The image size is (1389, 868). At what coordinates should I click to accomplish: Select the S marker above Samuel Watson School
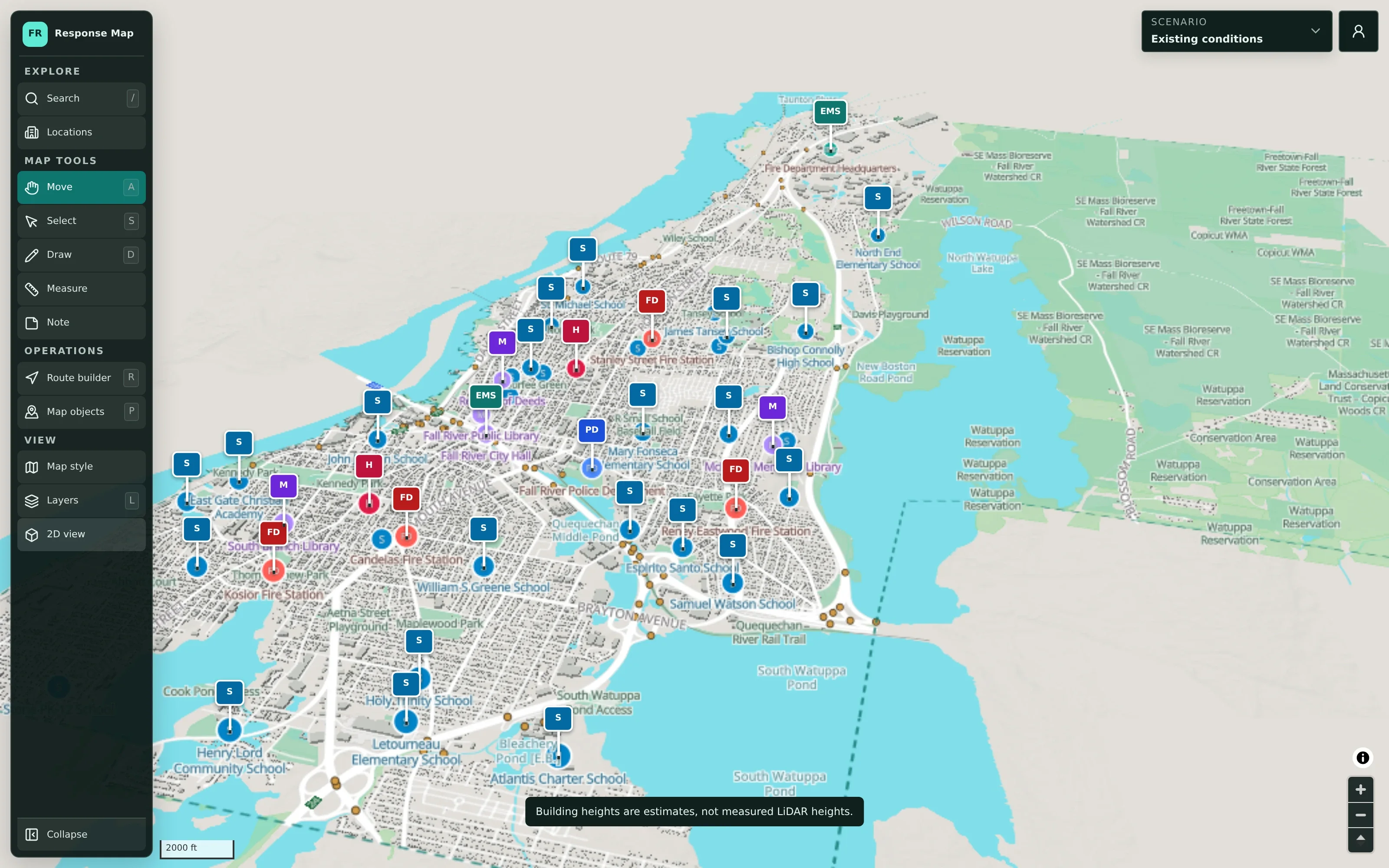click(x=732, y=545)
